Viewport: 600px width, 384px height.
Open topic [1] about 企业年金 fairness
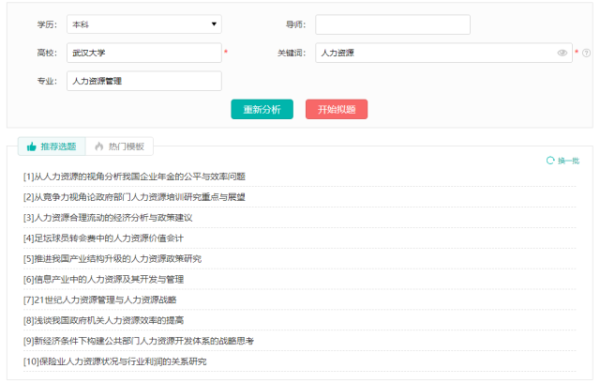click(134, 176)
